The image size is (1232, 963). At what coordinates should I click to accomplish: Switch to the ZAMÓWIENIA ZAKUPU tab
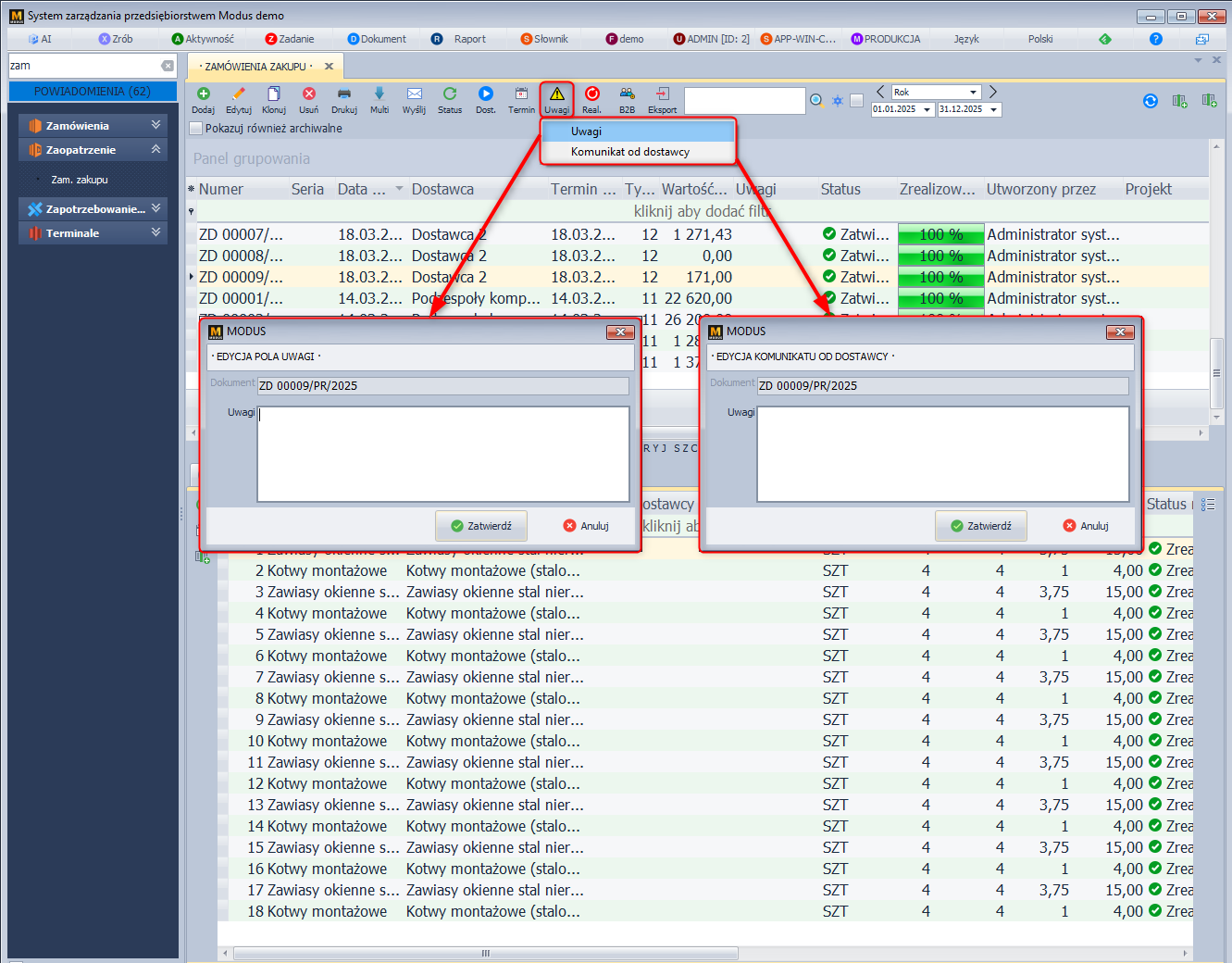coord(255,67)
